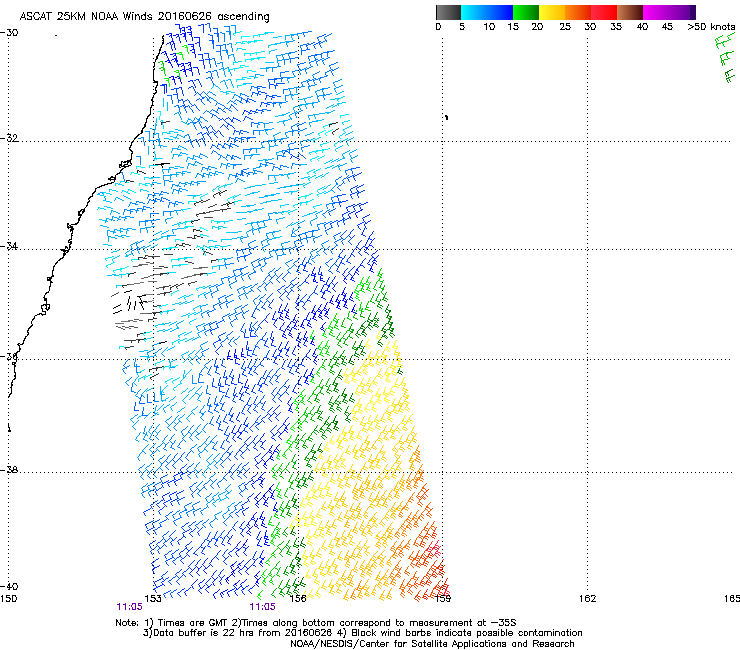
Task: Click the small island dot near 159E
Action: tap(446, 117)
